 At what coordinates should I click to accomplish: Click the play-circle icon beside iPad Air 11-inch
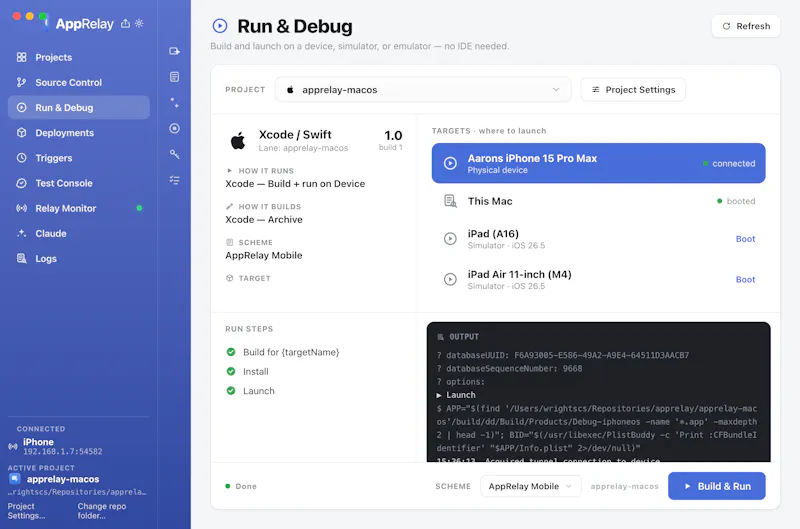coord(450,280)
